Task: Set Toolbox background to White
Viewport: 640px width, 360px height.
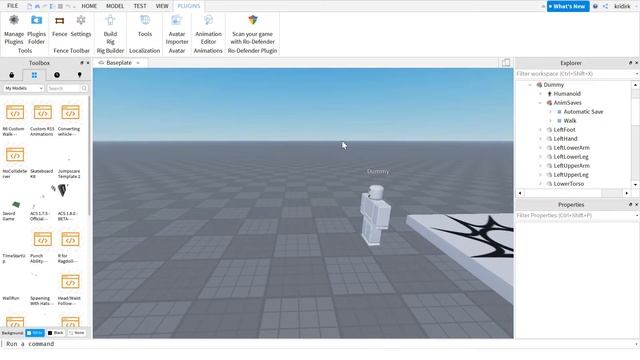Action: (35, 333)
